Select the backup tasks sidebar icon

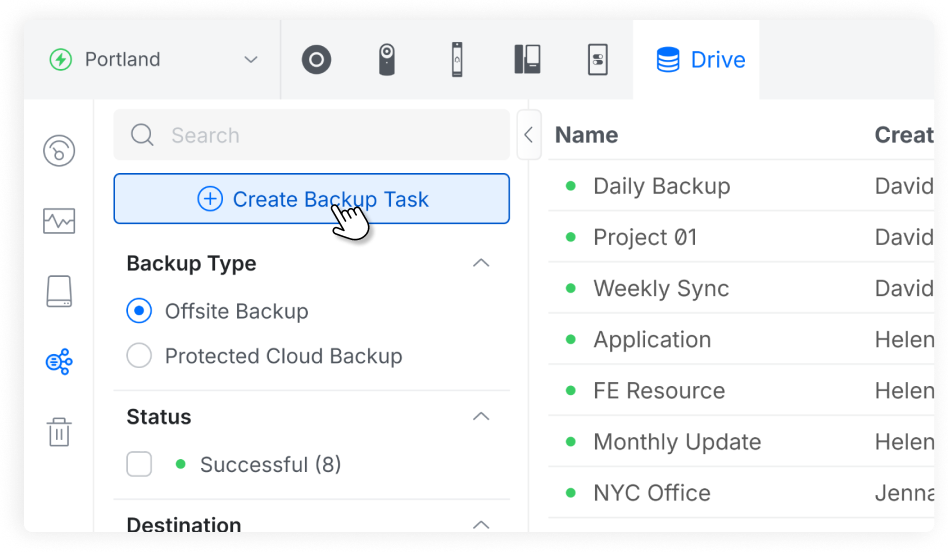click(x=59, y=362)
